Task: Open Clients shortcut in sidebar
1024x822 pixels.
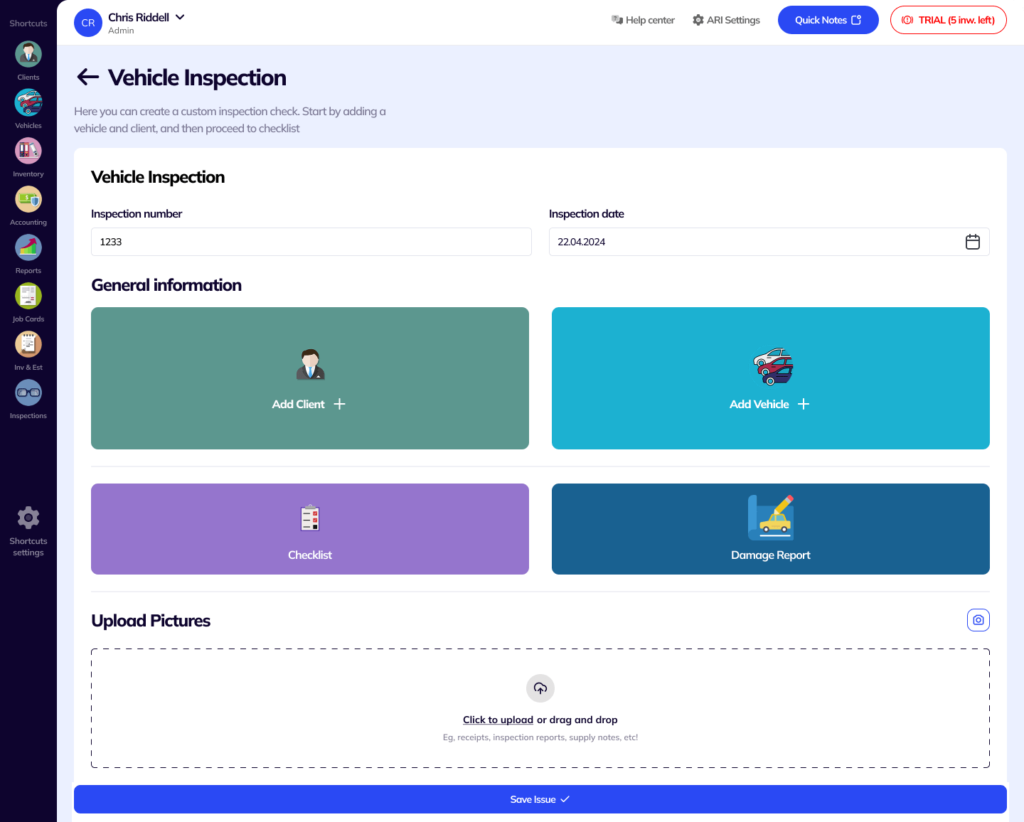Action: click(x=28, y=60)
